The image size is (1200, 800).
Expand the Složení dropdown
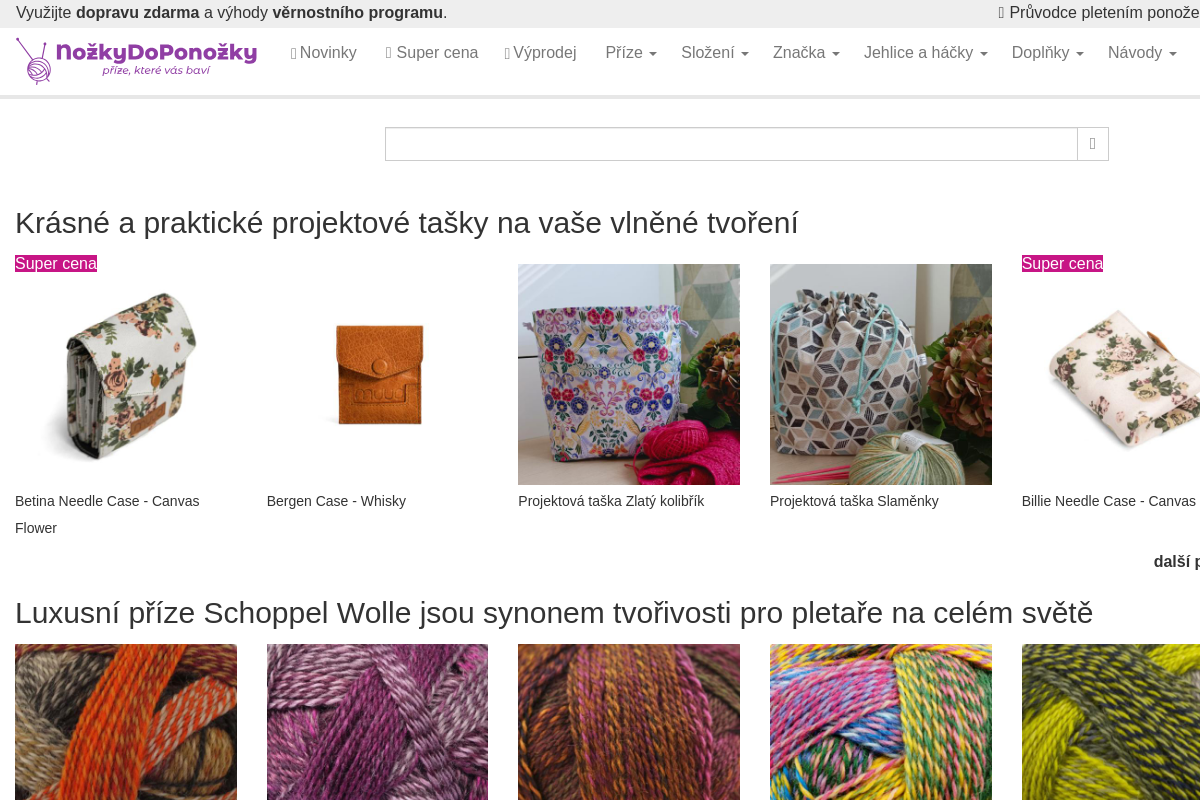tap(715, 53)
